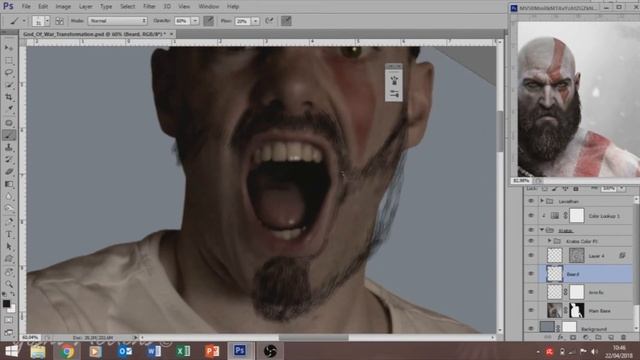Click Add layer style fx icon
This screenshot has height=360, width=640.
[x=560, y=338]
